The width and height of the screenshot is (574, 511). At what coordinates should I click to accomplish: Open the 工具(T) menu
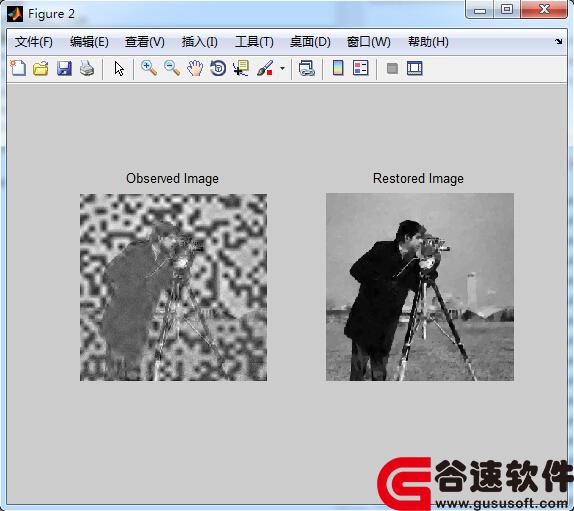pos(254,42)
